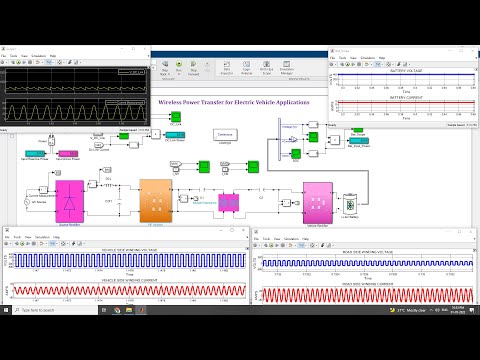
Task: Click Step Back in the Simulink toolstrip
Action: 165,68
